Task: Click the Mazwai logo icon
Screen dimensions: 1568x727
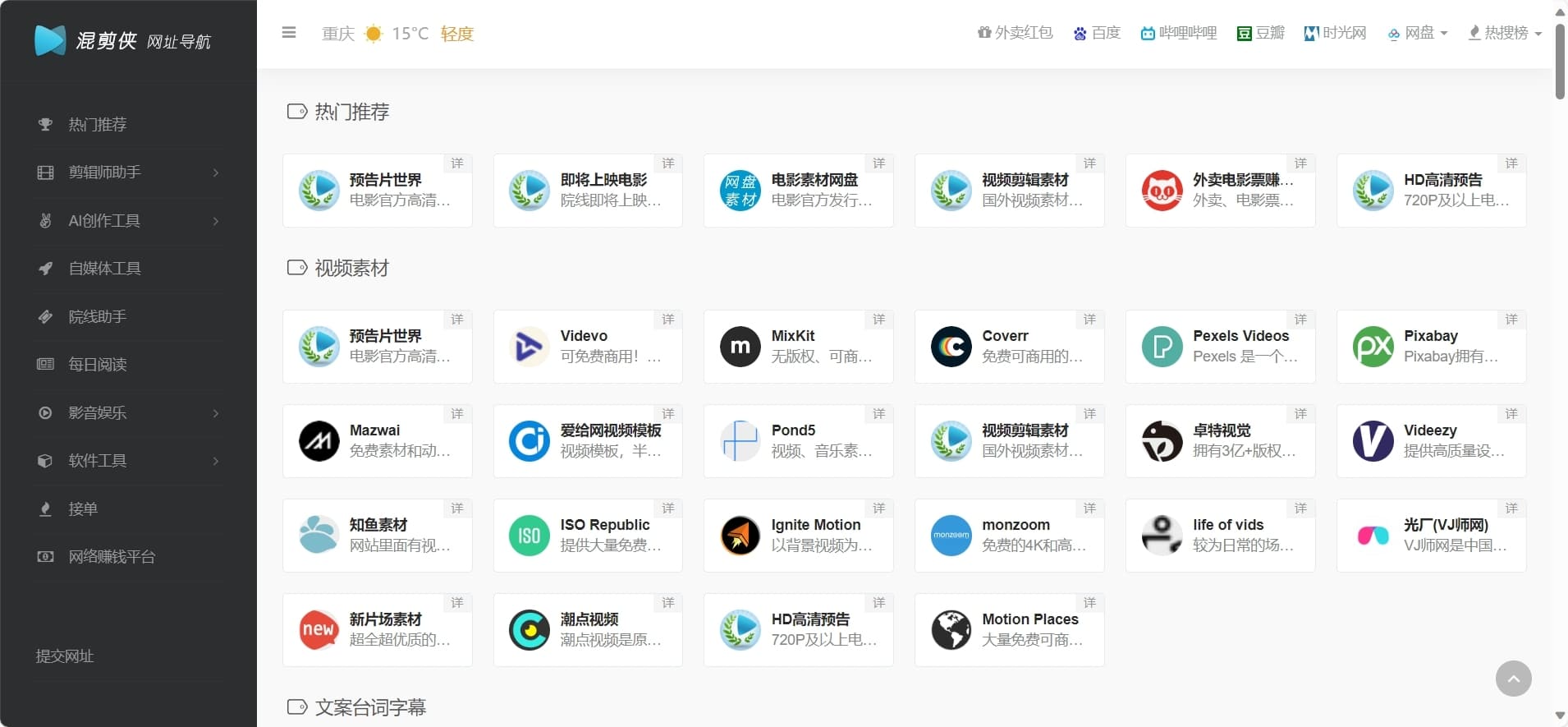Action: tap(319, 441)
